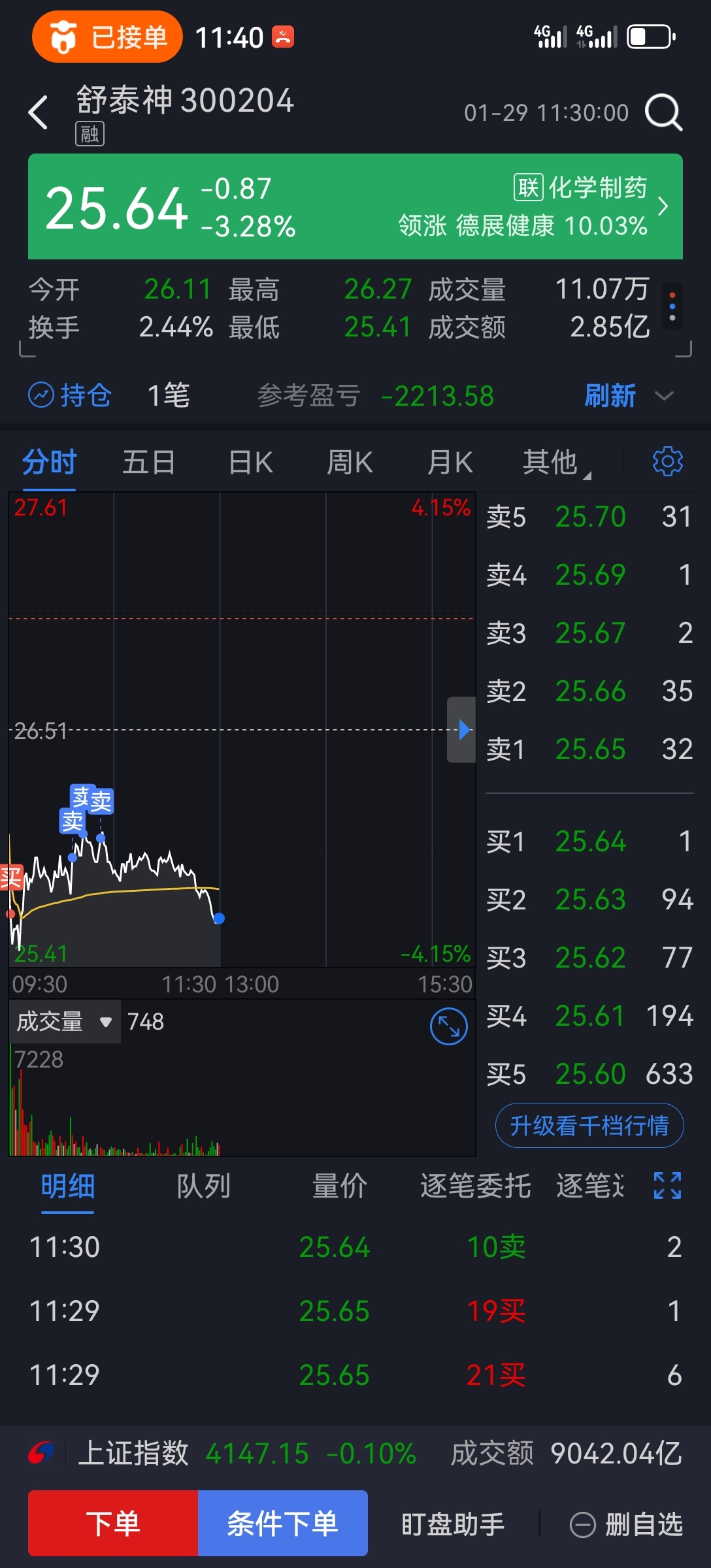Image resolution: width=711 pixels, height=1568 pixels.
Task: Expand chart to fullscreen circular arrow icon
Action: [449, 1026]
